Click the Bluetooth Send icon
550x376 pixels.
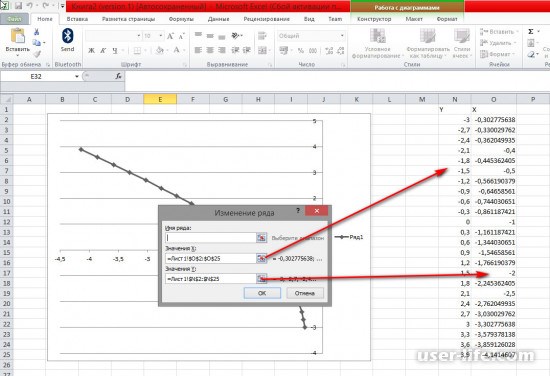click(67, 36)
